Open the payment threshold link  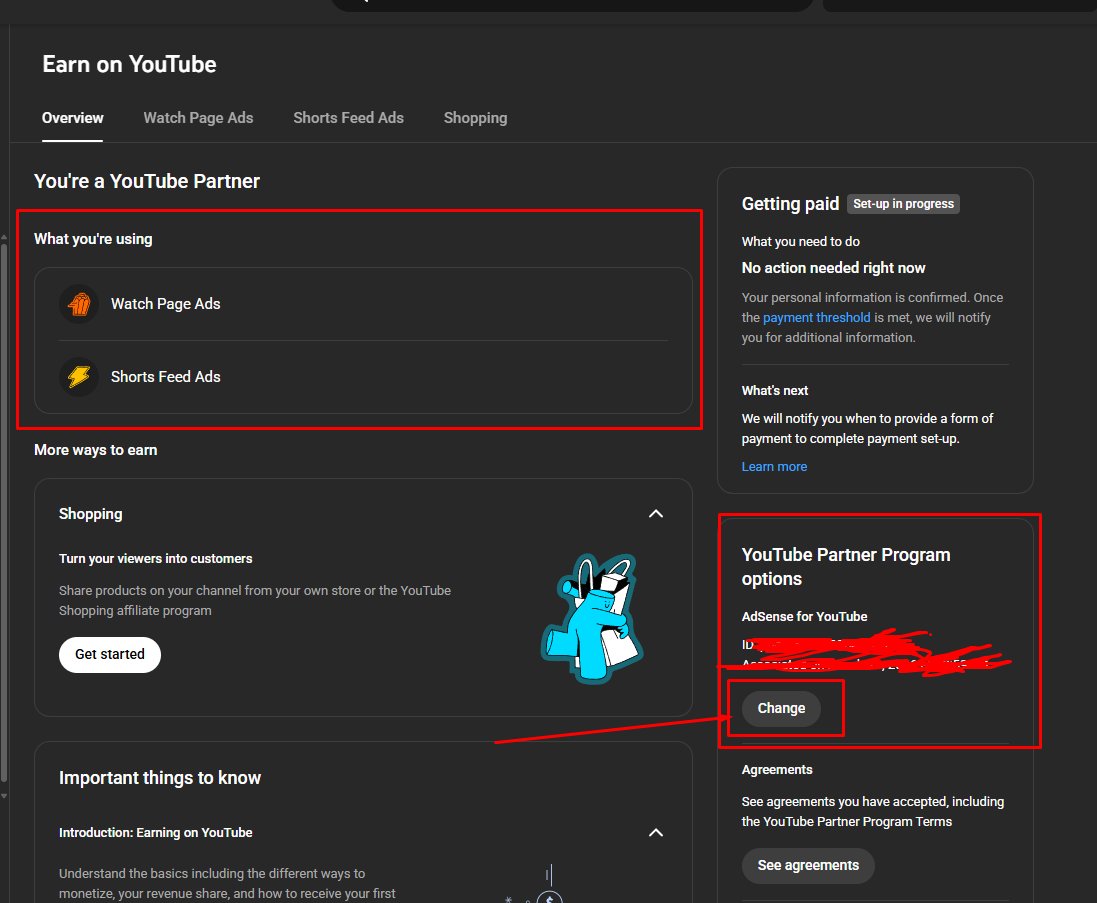816,318
